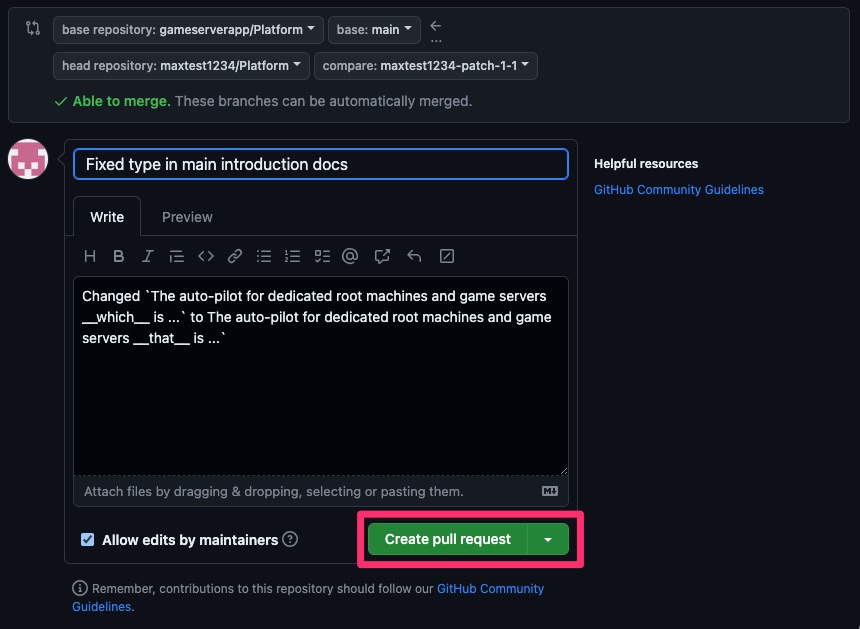
Task: Click the Create pull request button
Action: pyautogui.click(x=447, y=539)
